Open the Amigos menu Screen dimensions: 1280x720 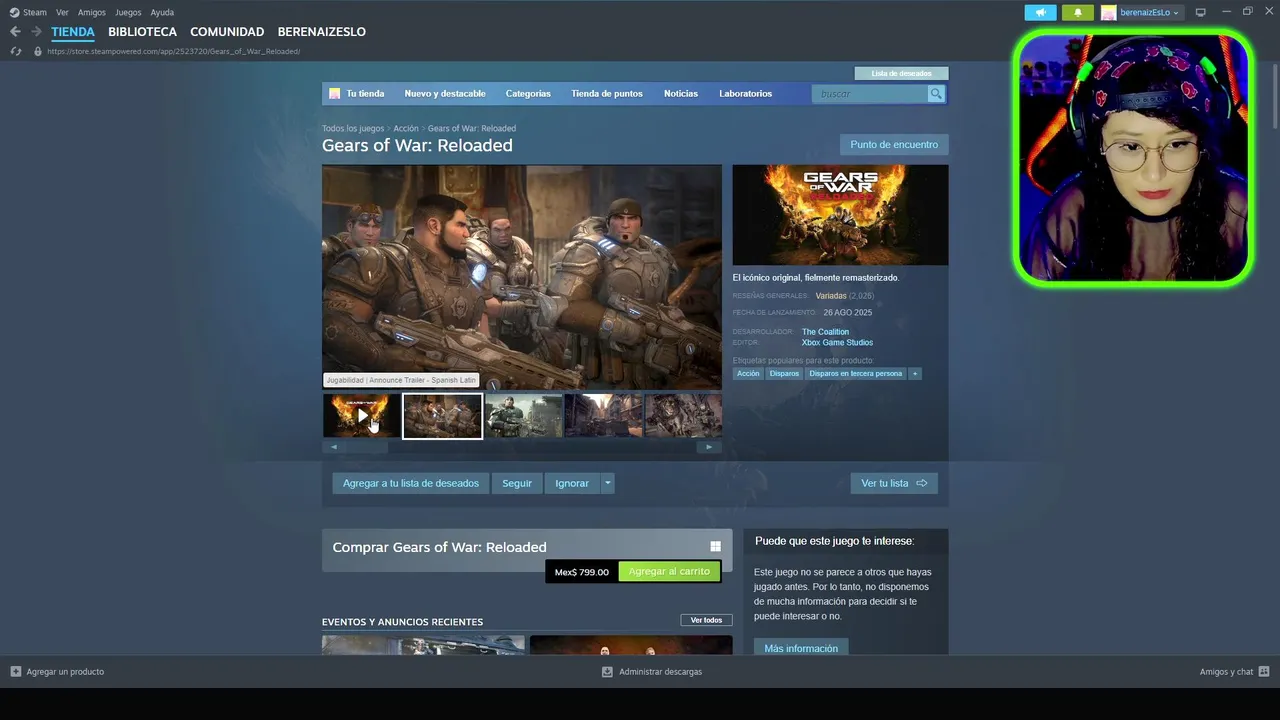point(92,12)
